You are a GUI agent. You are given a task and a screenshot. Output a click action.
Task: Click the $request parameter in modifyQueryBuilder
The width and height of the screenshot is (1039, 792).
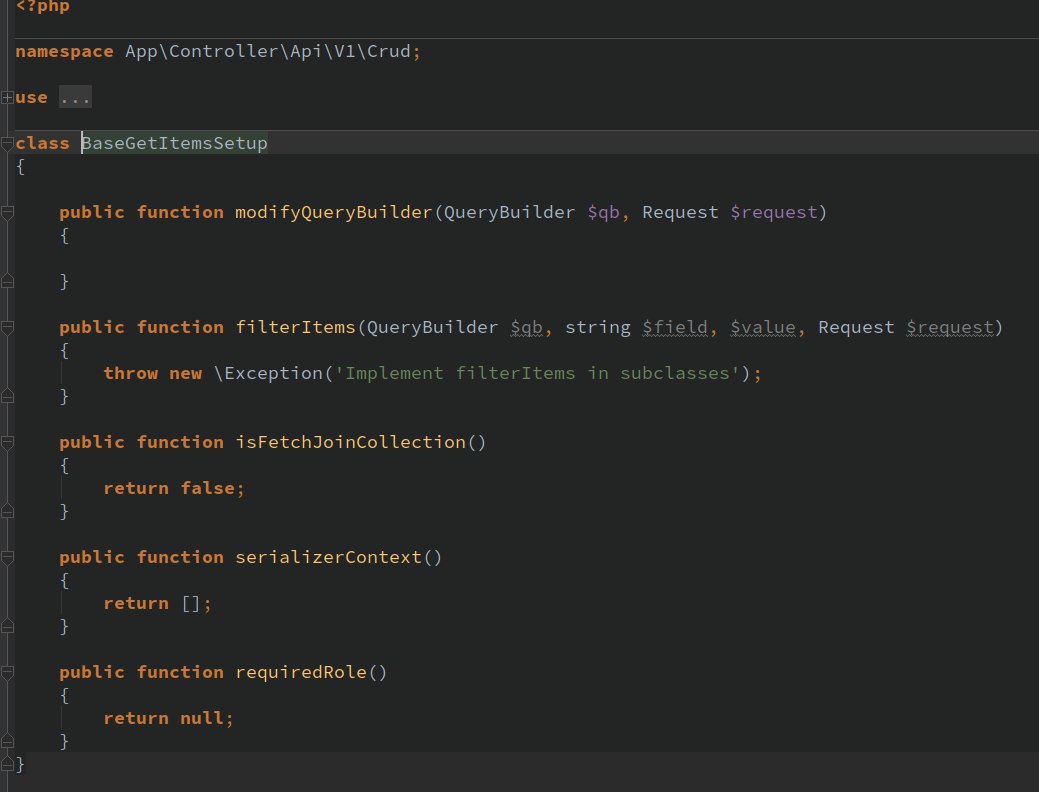774,212
